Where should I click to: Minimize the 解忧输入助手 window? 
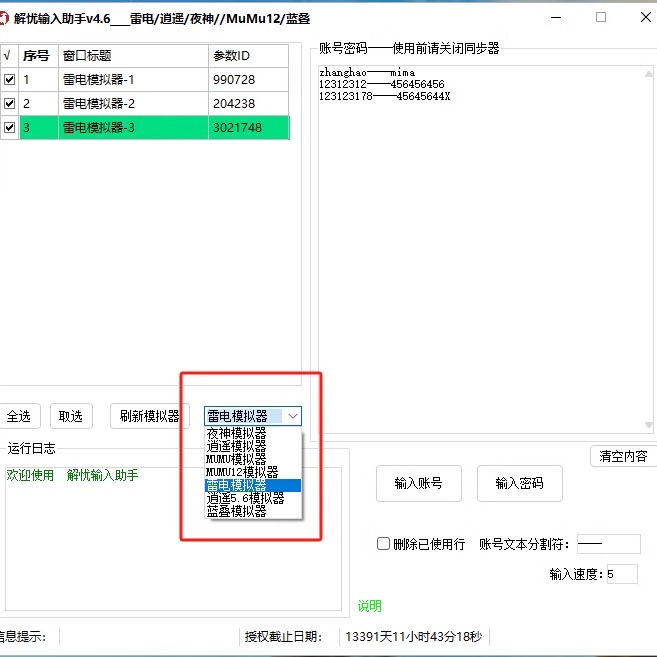pos(556,18)
